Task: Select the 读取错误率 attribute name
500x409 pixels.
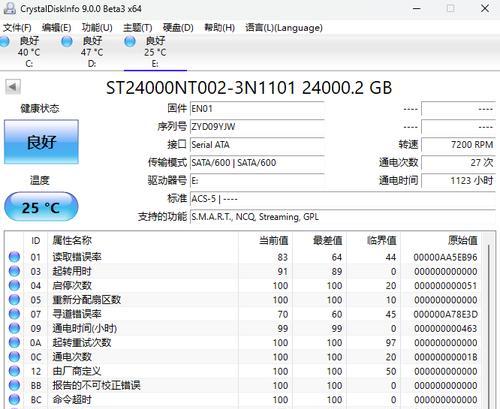Action: [x=77, y=257]
